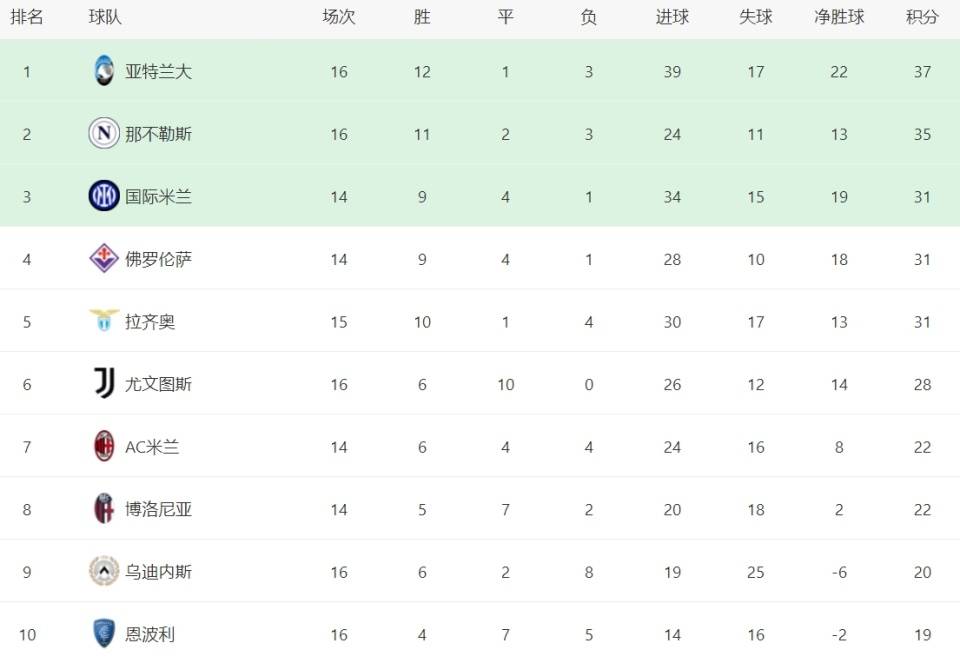Screen dimensions: 960x663
Task: Click the 积分 column header
Action: pyautogui.click(x=922, y=17)
